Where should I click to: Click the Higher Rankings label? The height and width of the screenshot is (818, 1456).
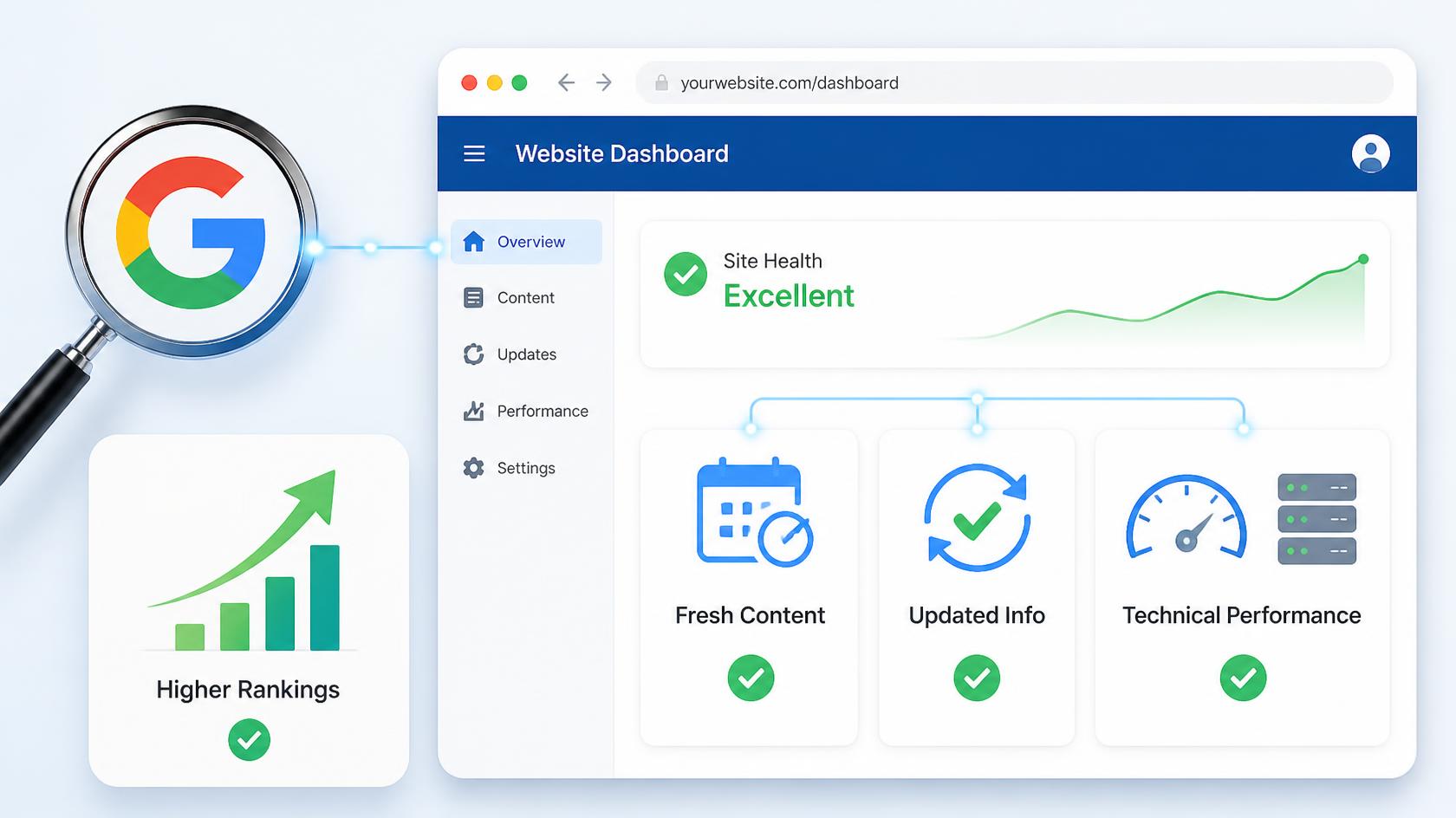click(248, 690)
